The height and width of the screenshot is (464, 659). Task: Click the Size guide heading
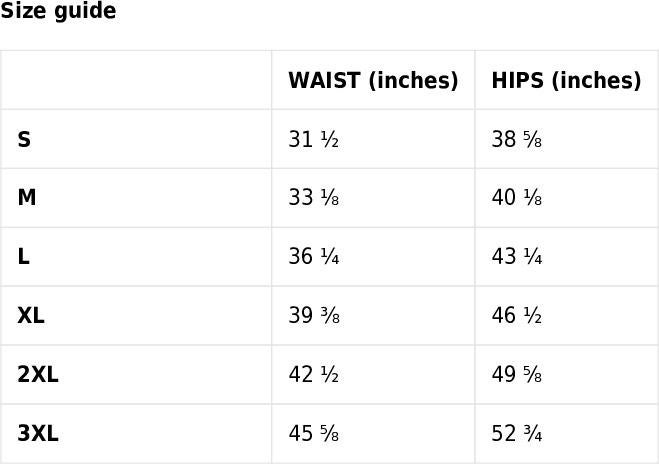58,11
